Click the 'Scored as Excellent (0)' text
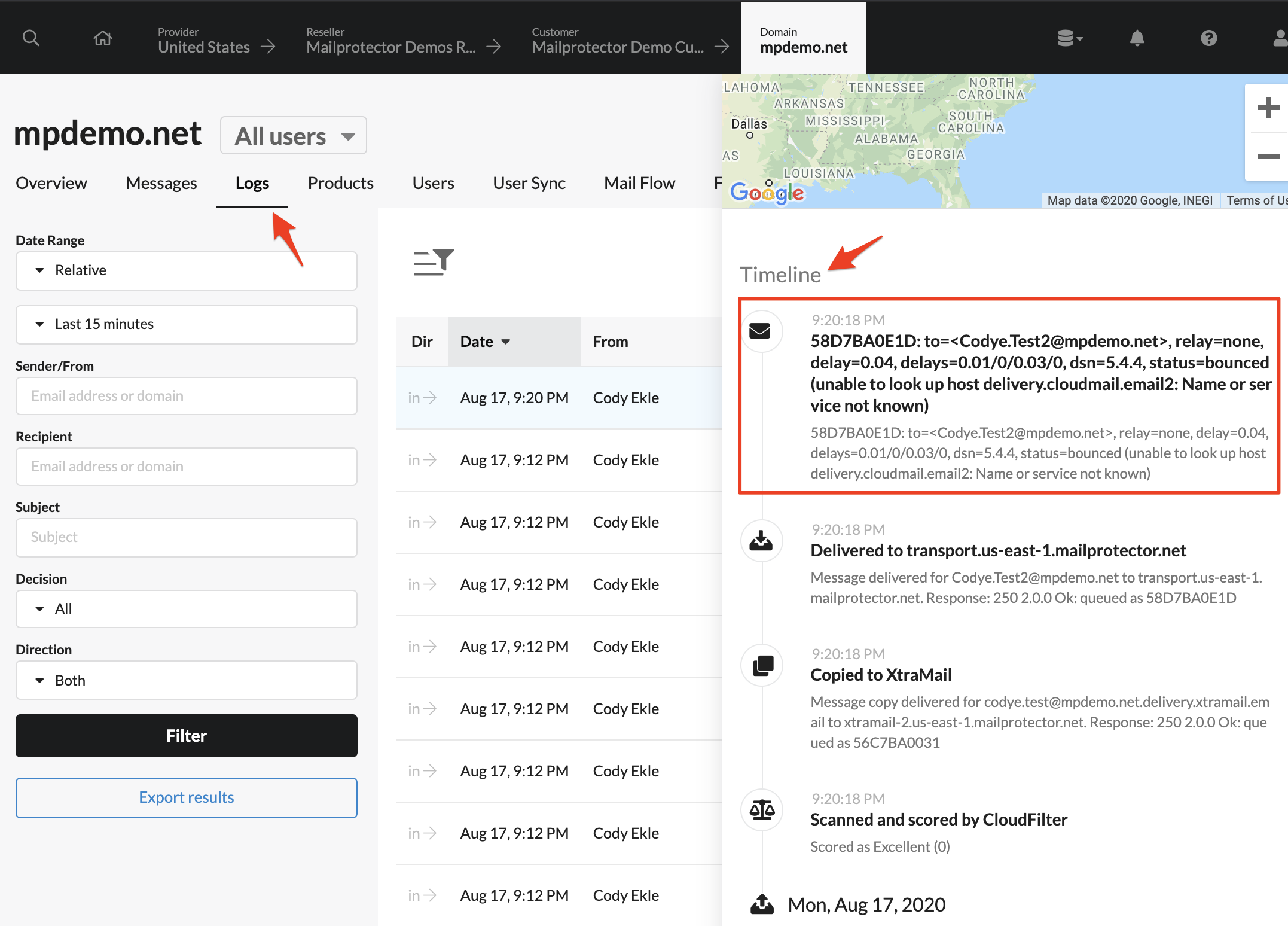1288x926 pixels. pyautogui.click(x=880, y=846)
